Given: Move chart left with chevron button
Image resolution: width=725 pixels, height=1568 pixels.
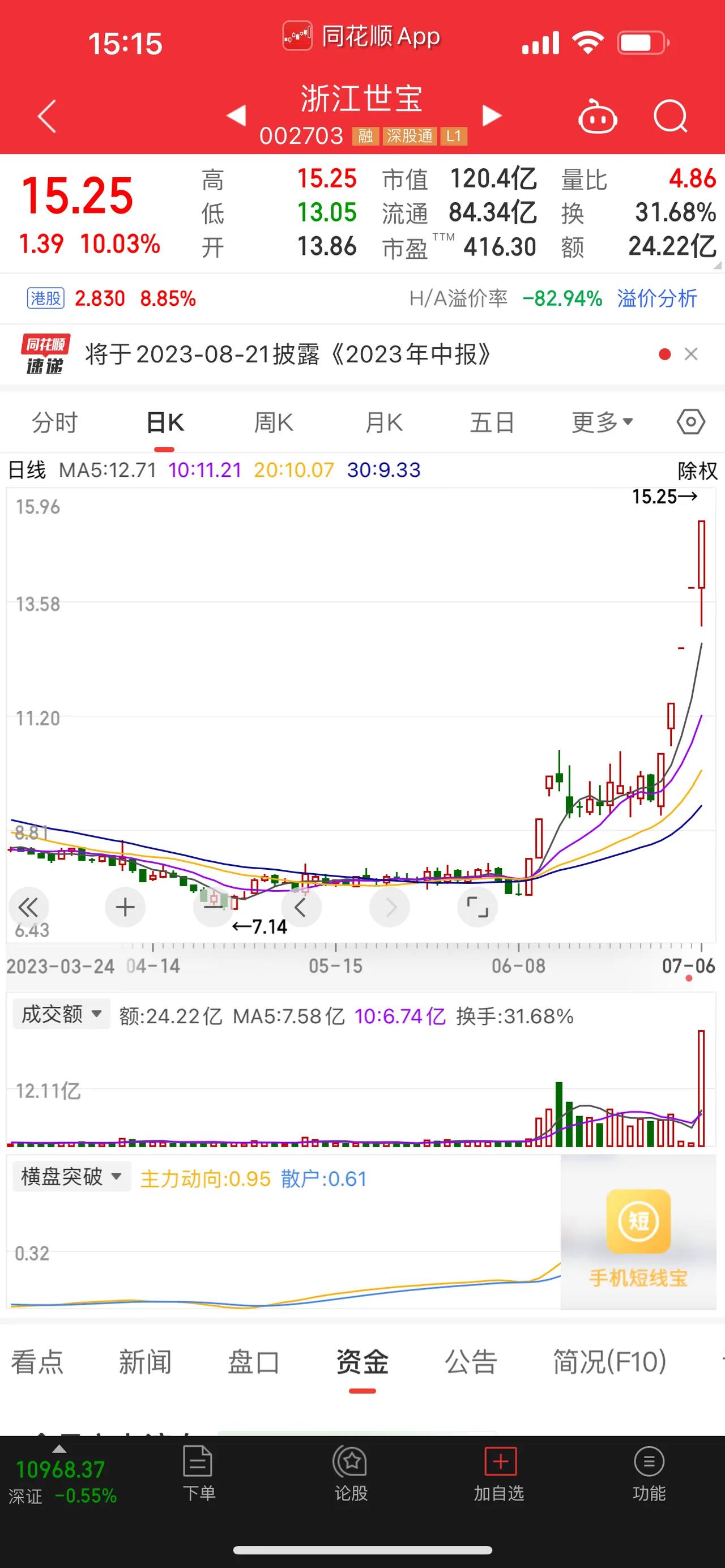Looking at the screenshot, I should pos(301,908).
